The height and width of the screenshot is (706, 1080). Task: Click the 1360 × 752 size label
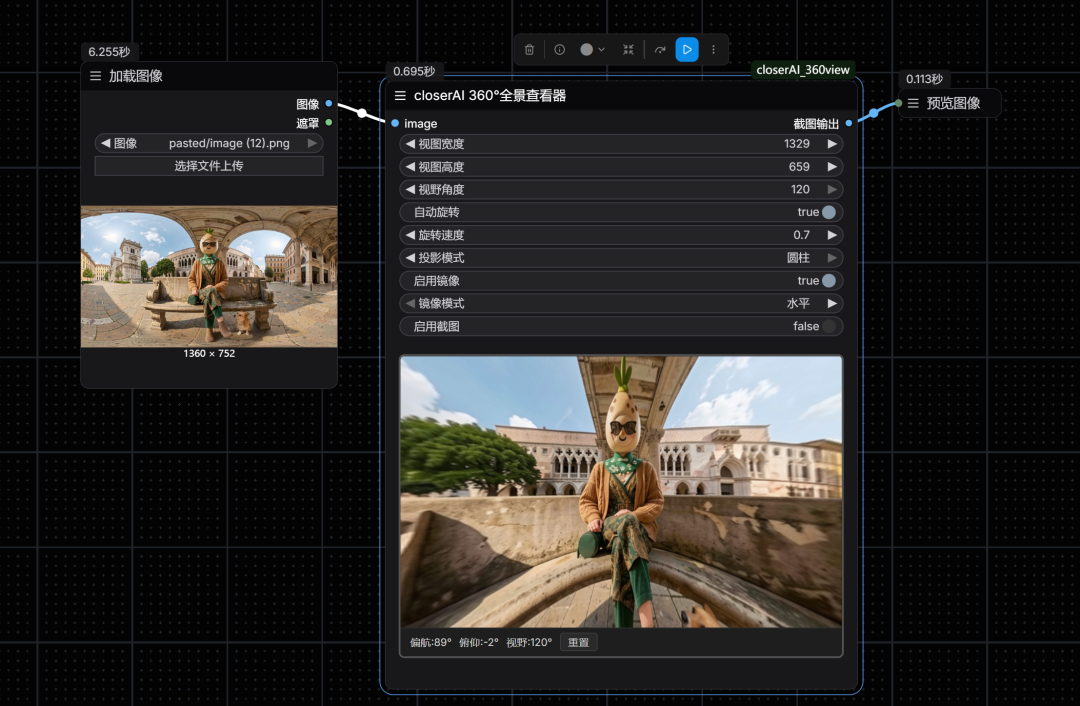tap(209, 353)
